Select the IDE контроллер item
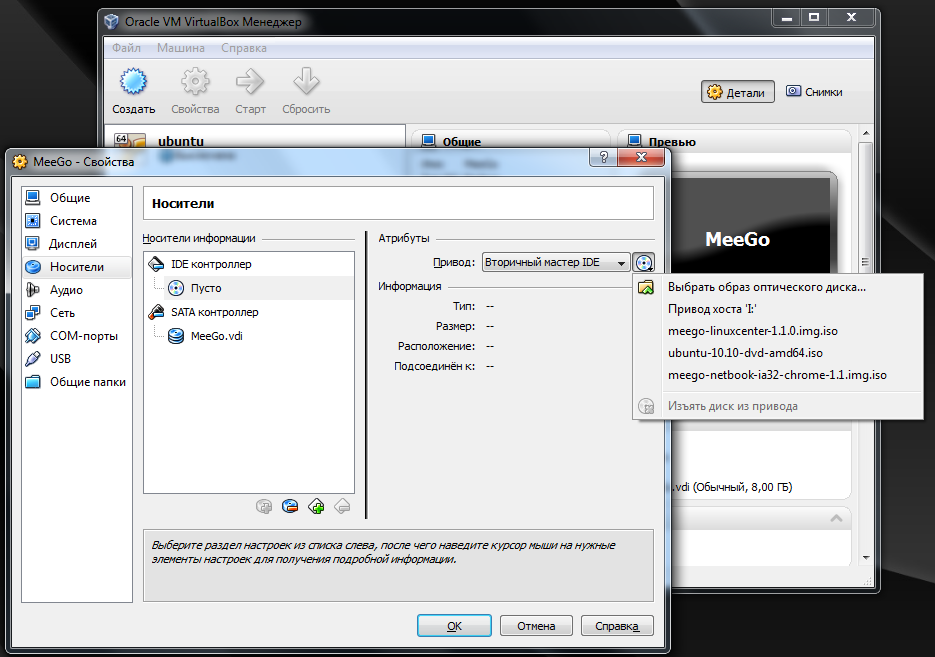 (x=211, y=265)
